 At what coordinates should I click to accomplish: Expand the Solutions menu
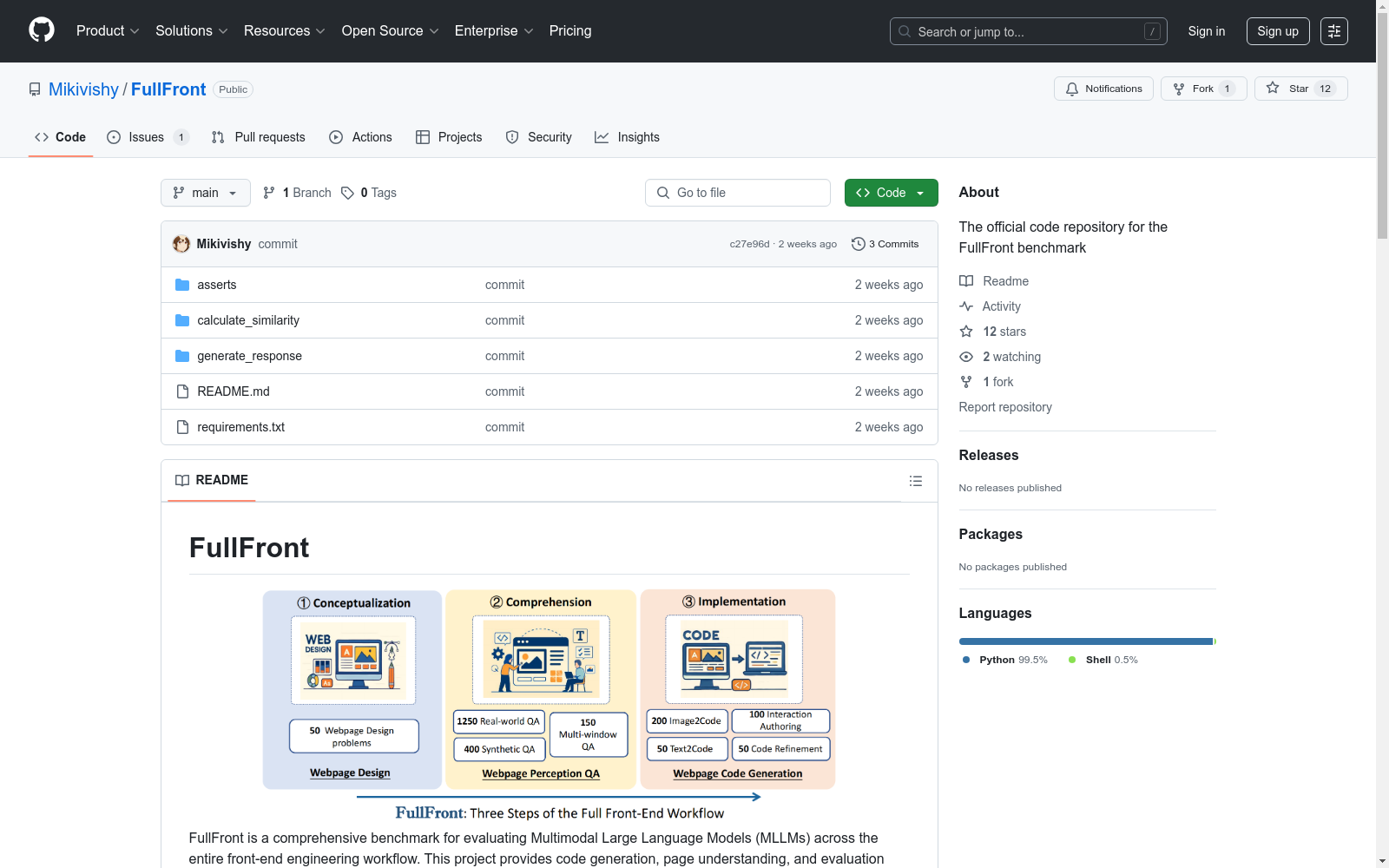(192, 31)
